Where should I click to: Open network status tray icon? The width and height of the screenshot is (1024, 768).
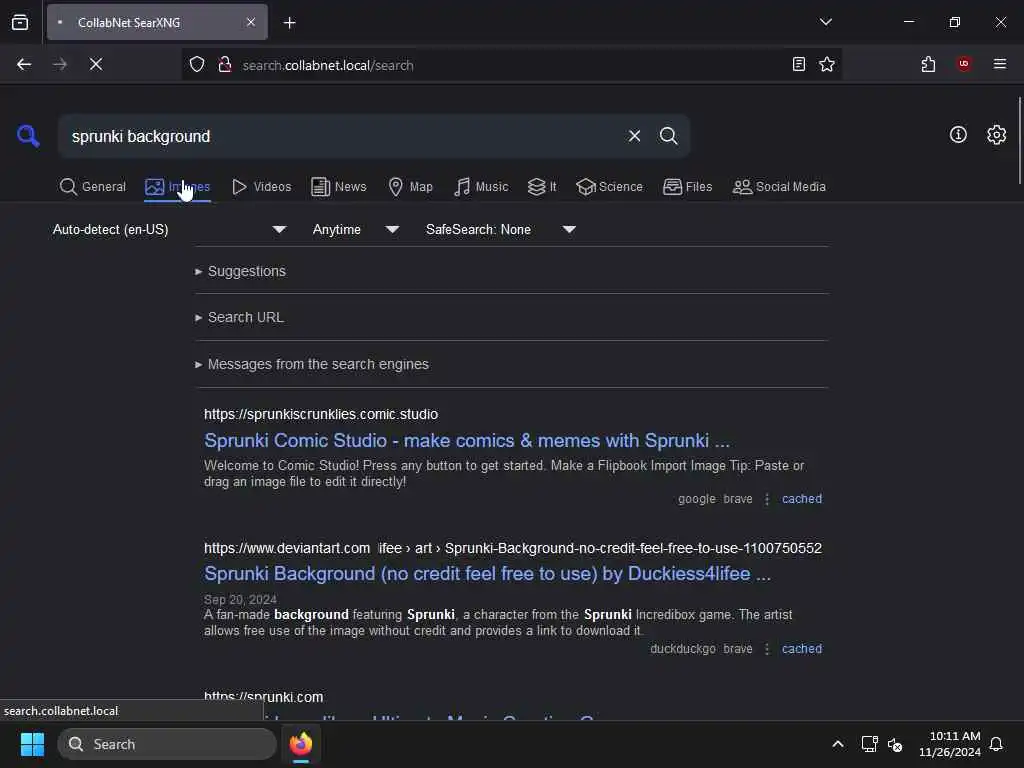click(x=869, y=744)
